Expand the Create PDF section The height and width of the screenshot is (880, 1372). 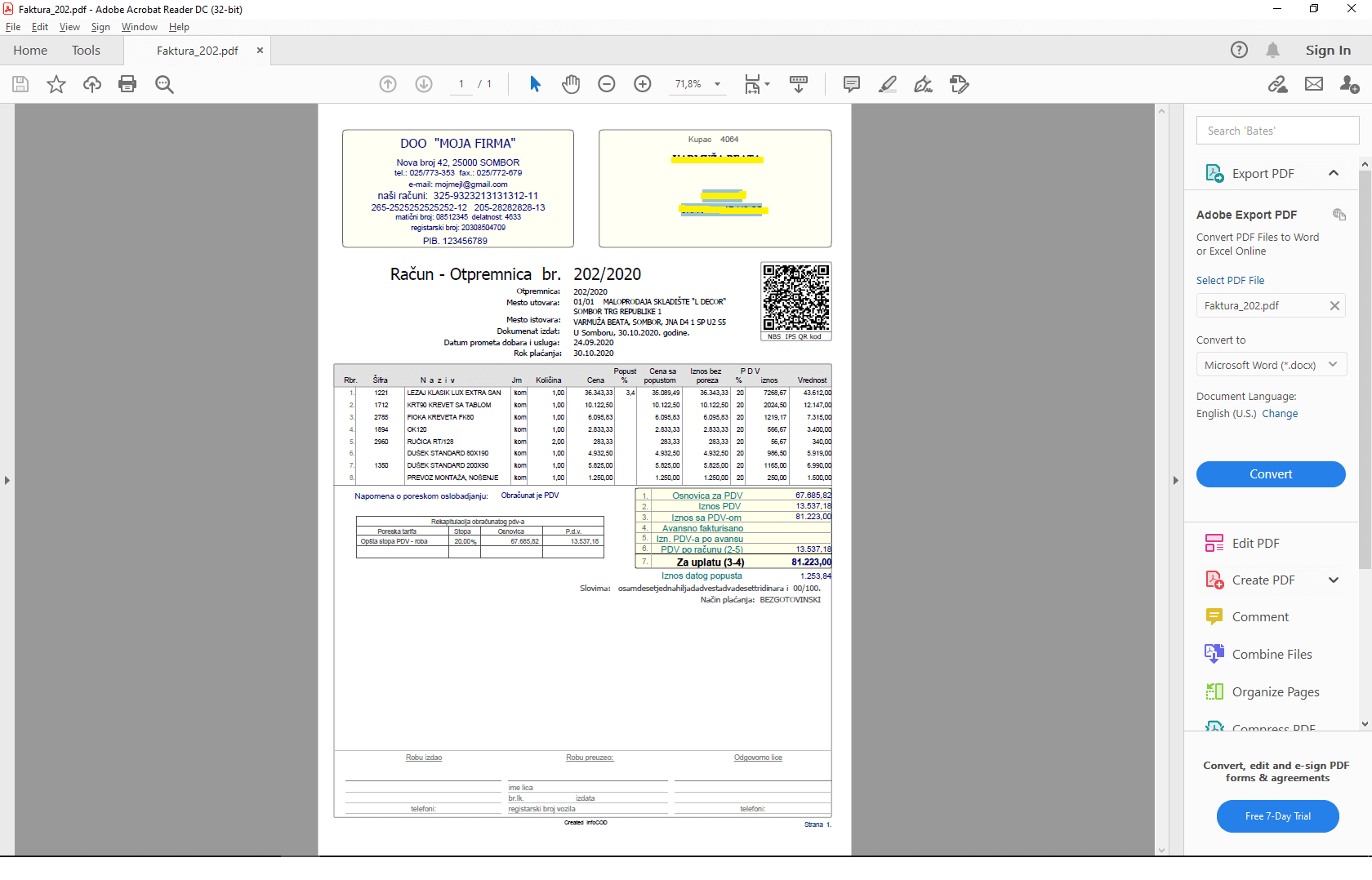click(x=1334, y=580)
